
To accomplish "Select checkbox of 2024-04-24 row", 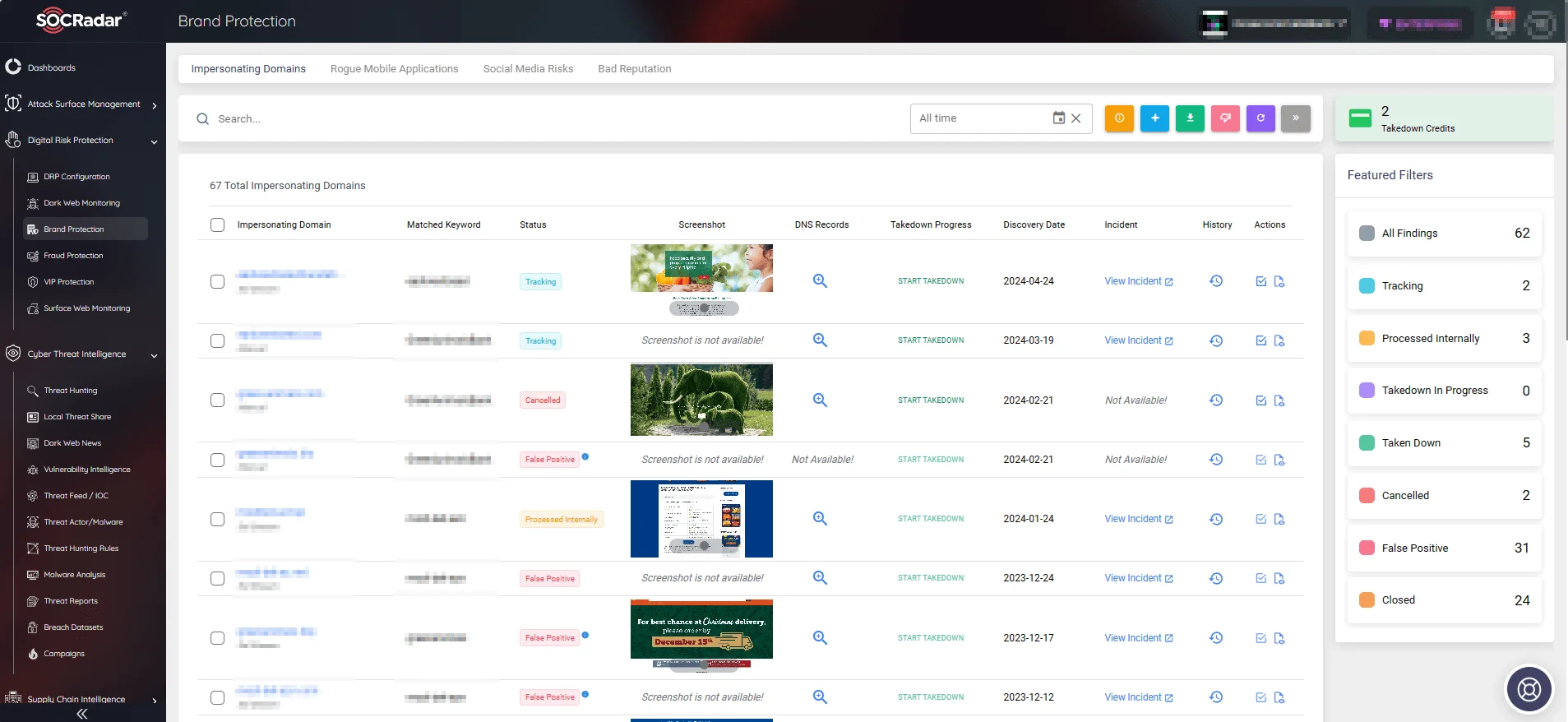I will pos(217,281).
